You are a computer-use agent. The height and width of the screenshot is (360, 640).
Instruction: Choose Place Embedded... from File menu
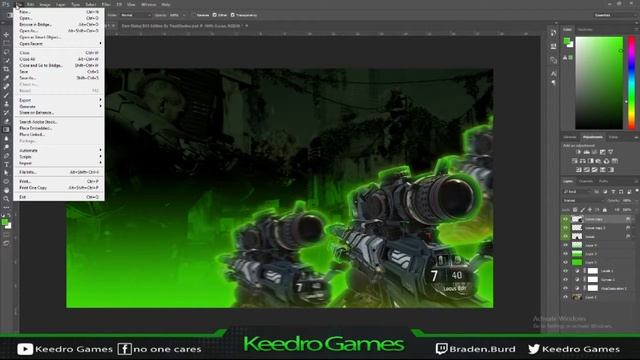pos(59,128)
